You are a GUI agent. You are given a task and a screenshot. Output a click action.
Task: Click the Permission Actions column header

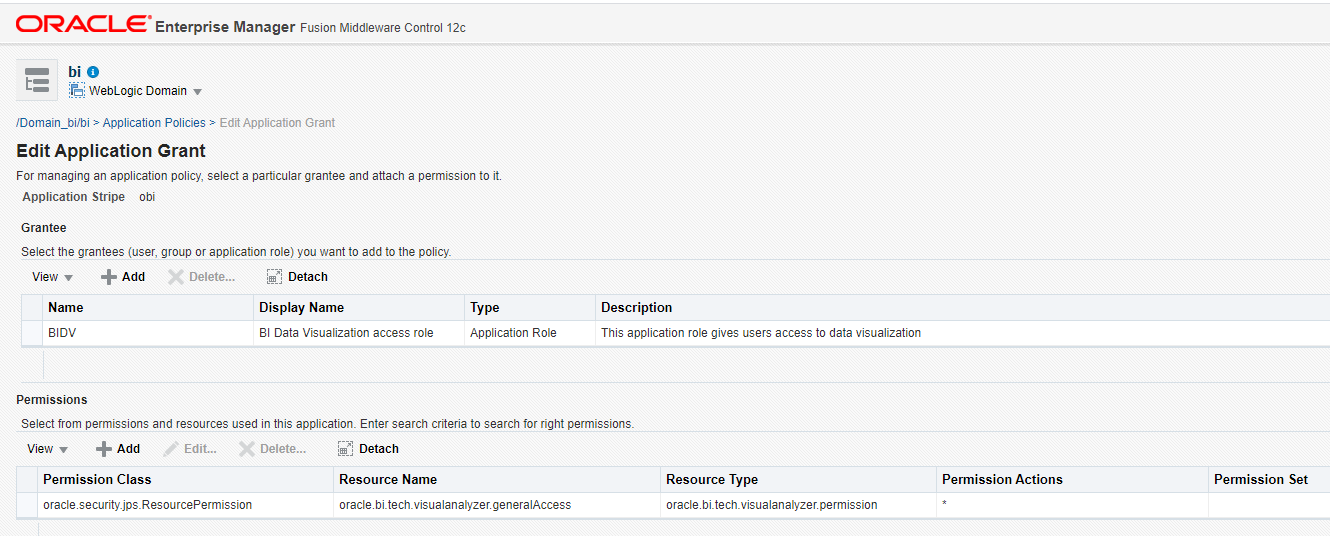tap(1072, 480)
